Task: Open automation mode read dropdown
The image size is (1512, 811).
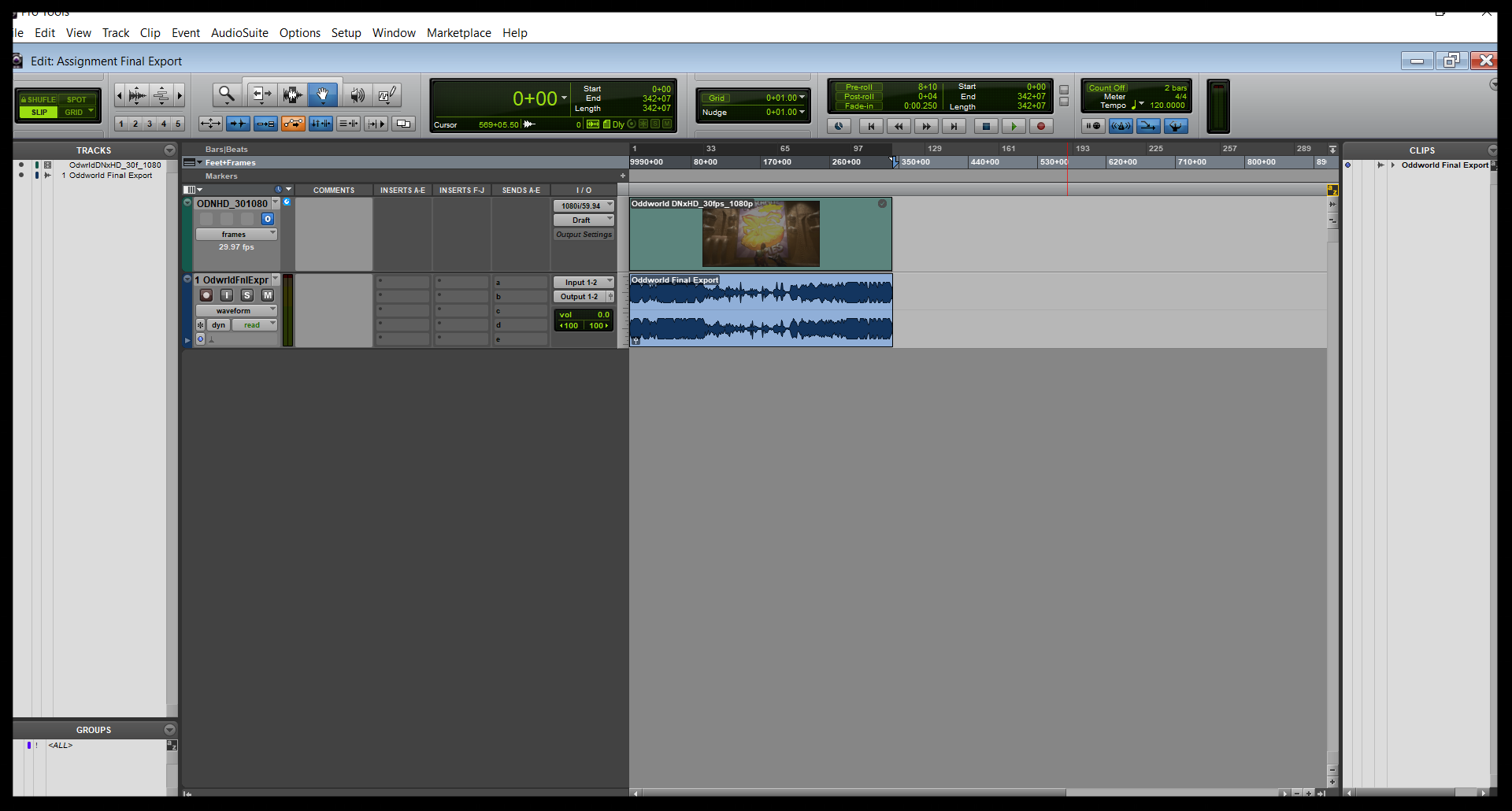Action: pos(254,325)
